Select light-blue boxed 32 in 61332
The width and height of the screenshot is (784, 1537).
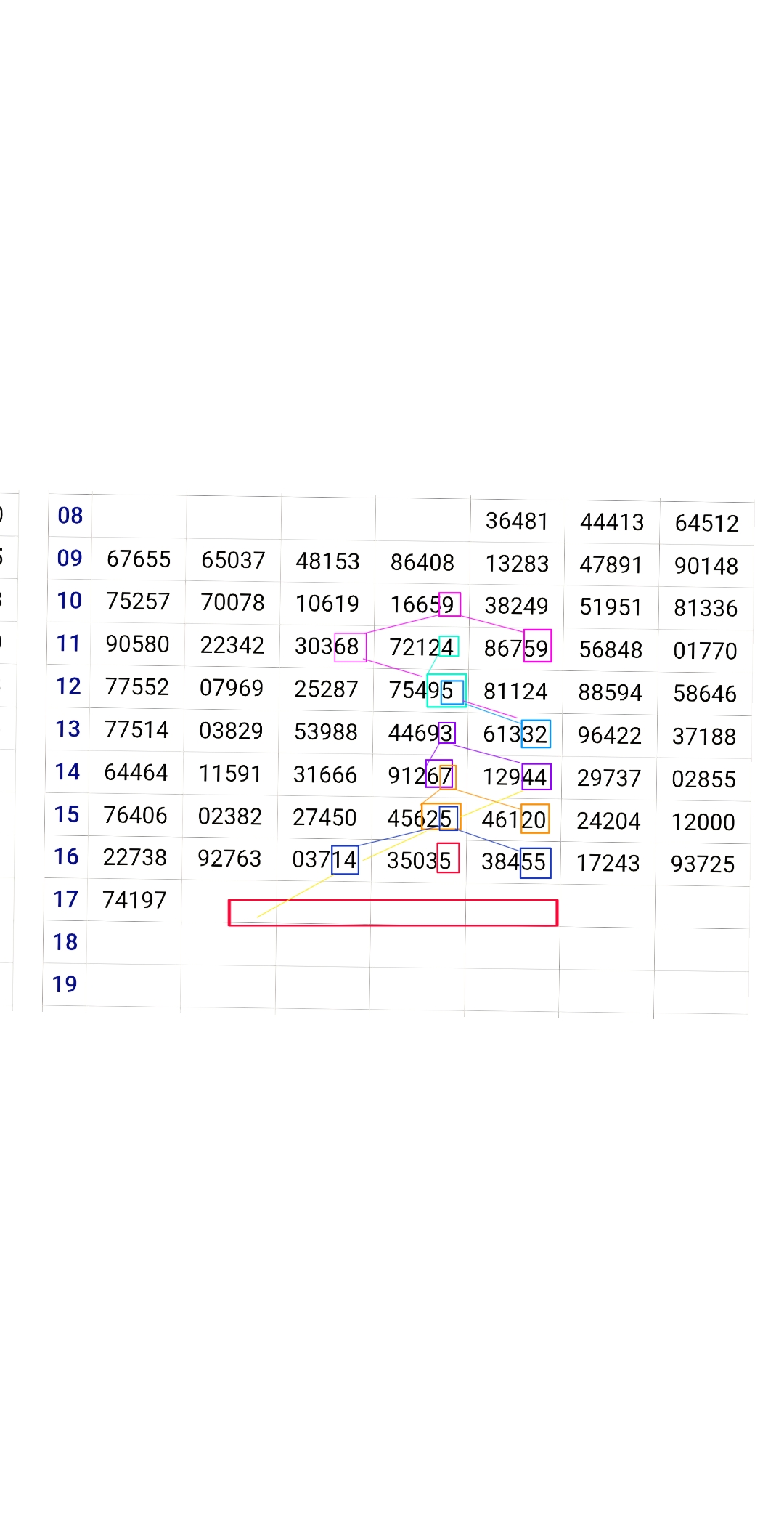[536, 734]
